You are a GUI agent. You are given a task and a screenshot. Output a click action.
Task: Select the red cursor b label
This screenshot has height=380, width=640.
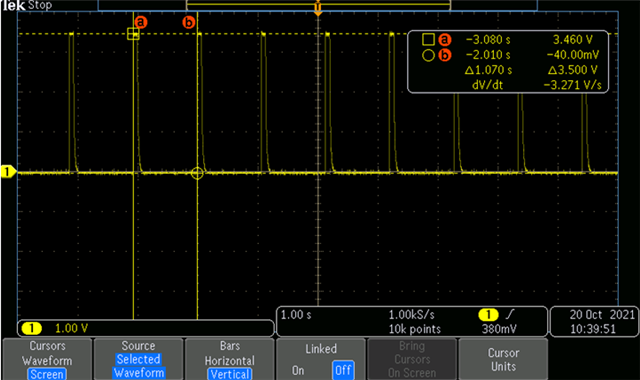(x=189, y=22)
